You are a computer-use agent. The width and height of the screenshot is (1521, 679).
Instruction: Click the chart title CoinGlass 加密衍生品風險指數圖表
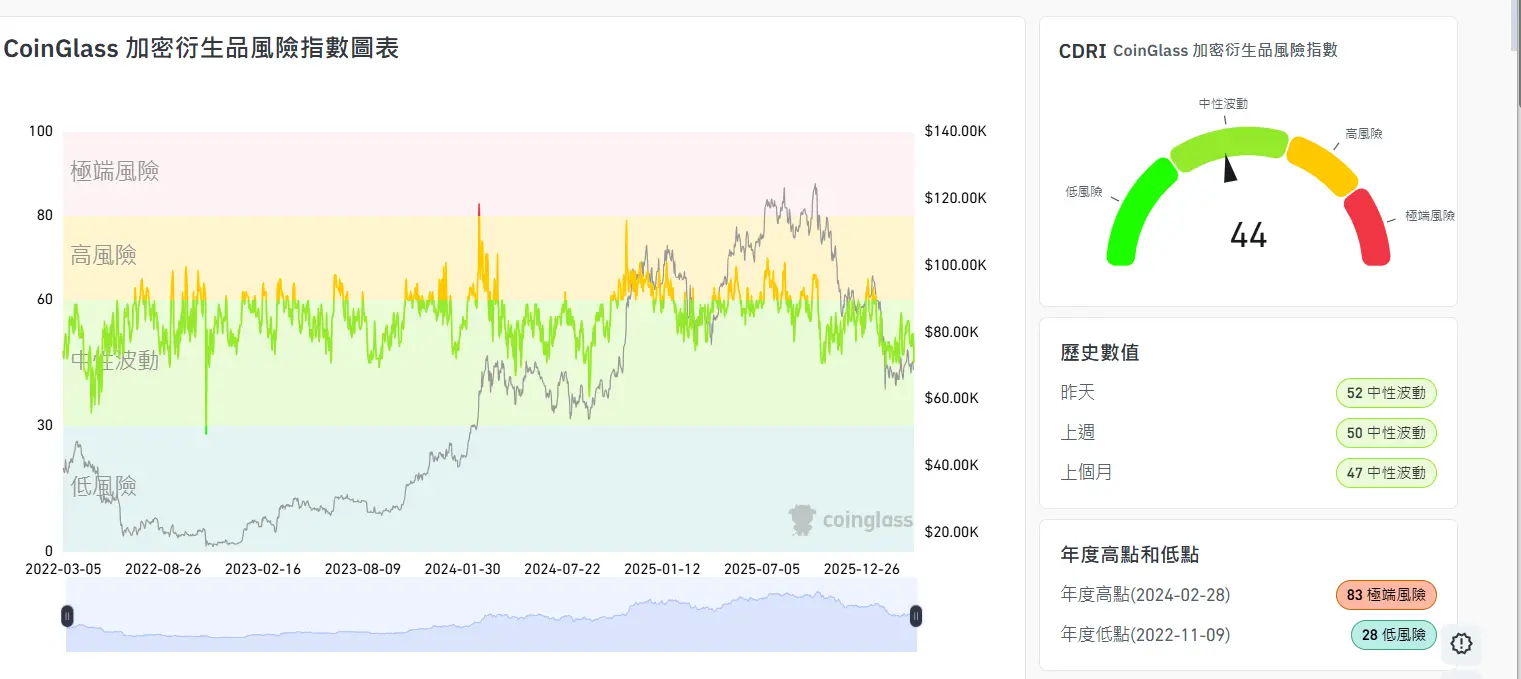pyautogui.click(x=201, y=47)
